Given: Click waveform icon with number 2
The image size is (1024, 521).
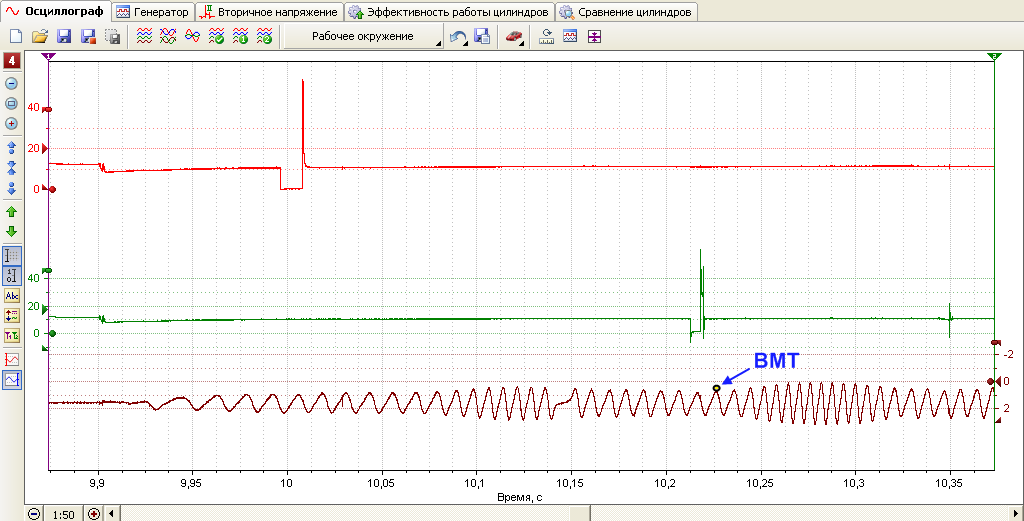Looking at the screenshot, I should click(x=264, y=37).
